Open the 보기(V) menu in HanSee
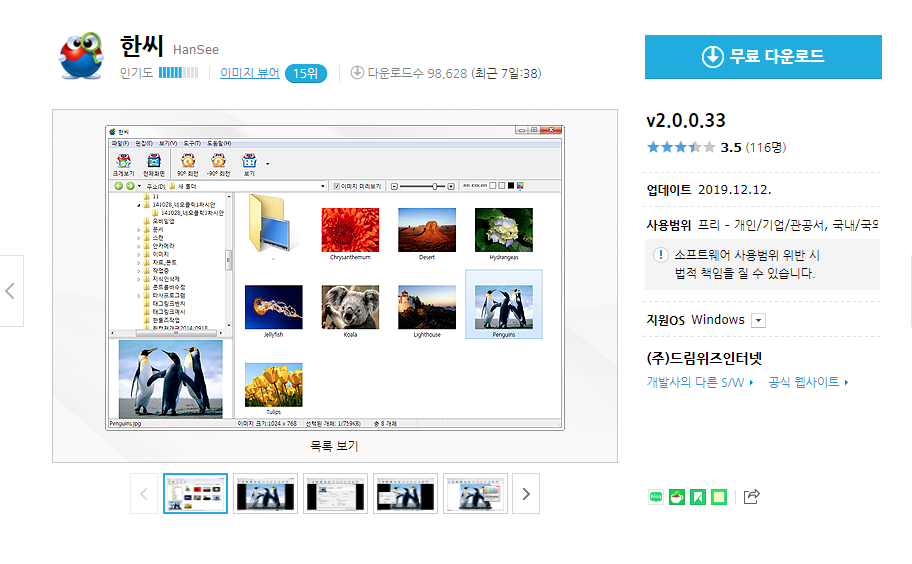912x564 pixels. tap(168, 144)
